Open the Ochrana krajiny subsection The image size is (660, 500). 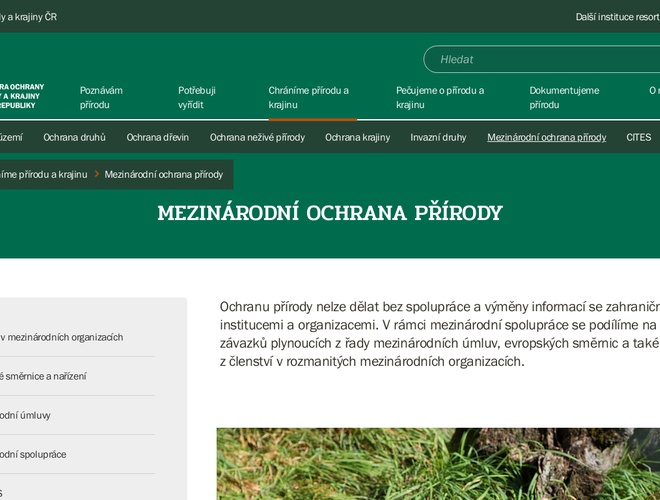[x=357, y=137]
